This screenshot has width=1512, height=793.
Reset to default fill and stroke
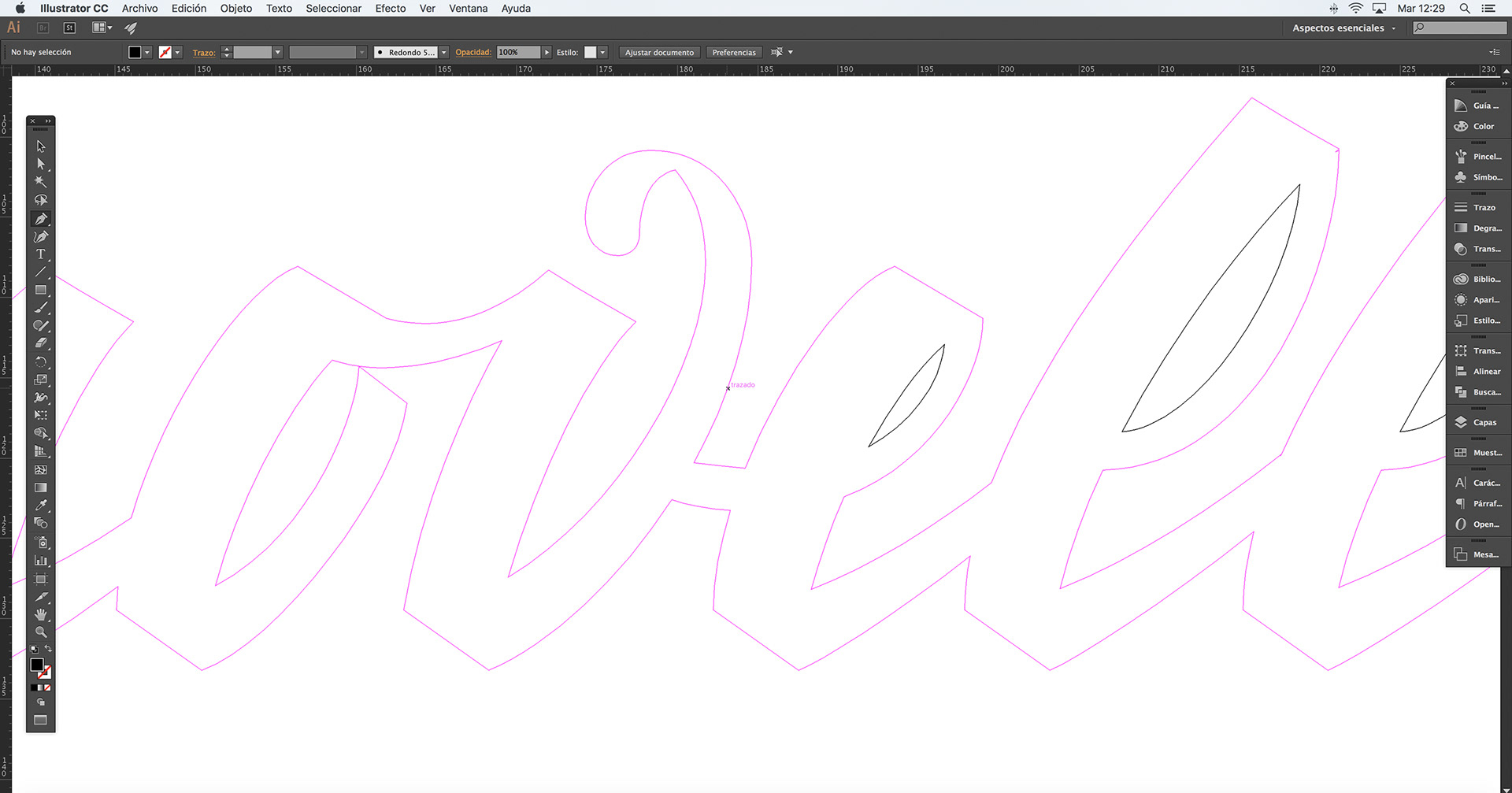[x=34, y=649]
